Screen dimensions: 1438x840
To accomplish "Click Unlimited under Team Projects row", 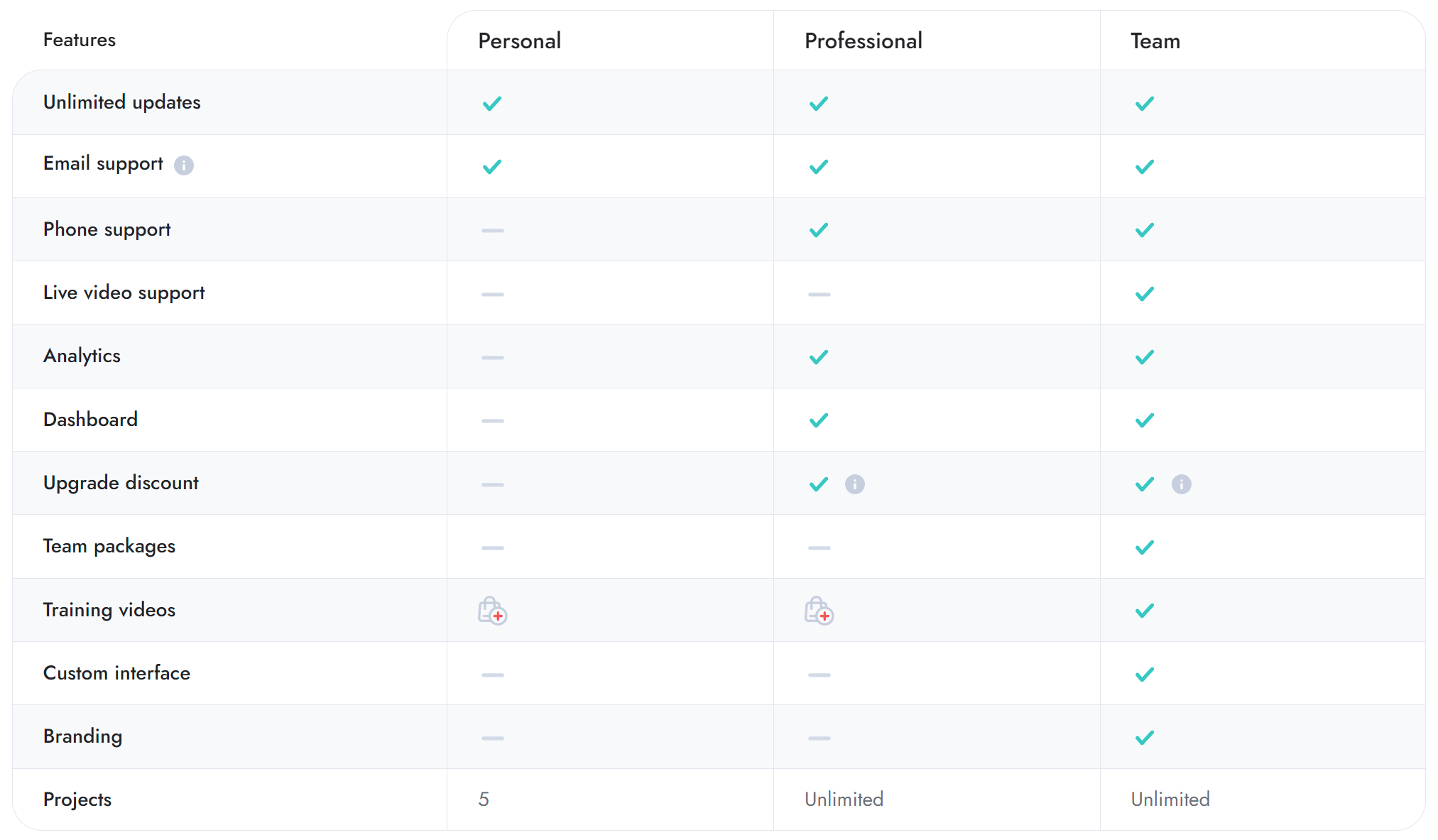I will 1170,799.
